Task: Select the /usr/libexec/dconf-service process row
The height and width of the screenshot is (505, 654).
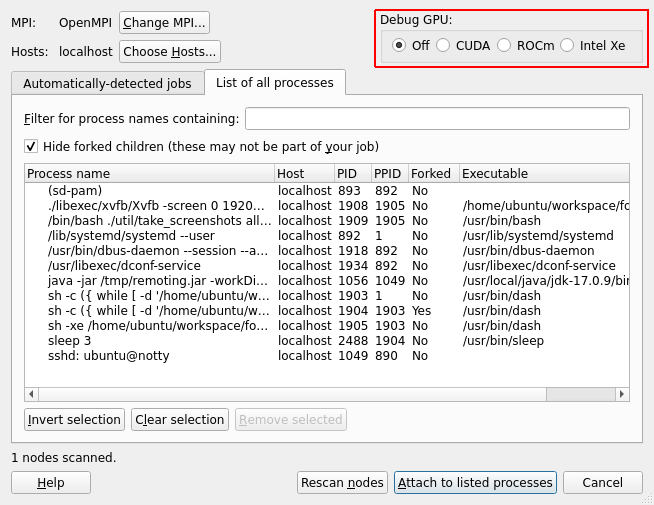Action: tap(327, 266)
